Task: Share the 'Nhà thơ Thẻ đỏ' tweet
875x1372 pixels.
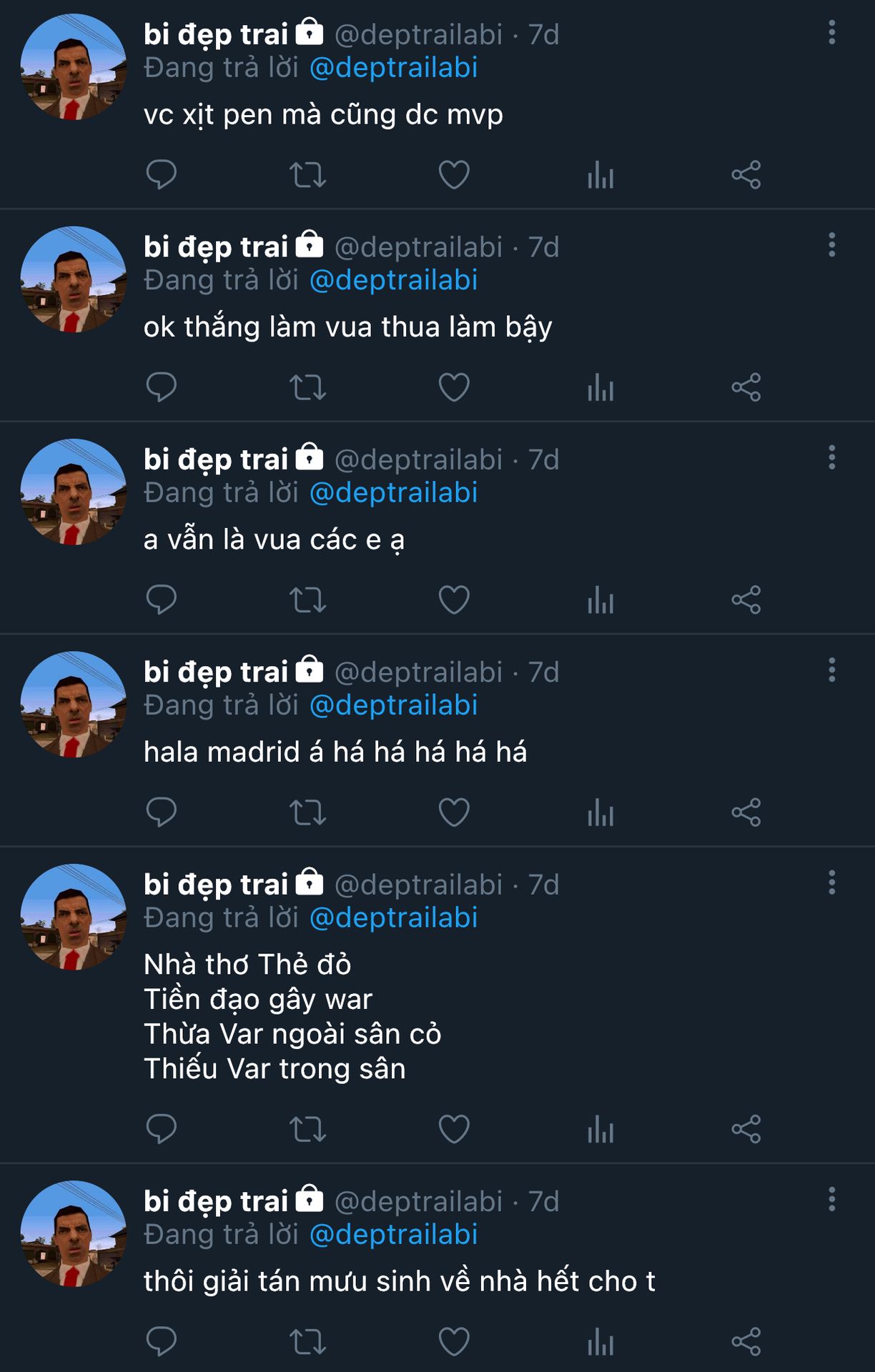Action: tap(746, 1129)
